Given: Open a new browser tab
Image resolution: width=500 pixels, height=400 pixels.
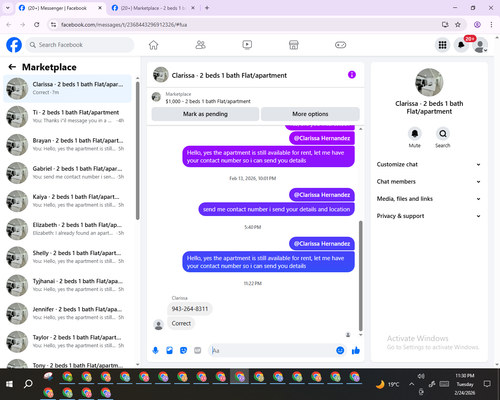Looking at the screenshot, I should pyautogui.click(x=207, y=8).
